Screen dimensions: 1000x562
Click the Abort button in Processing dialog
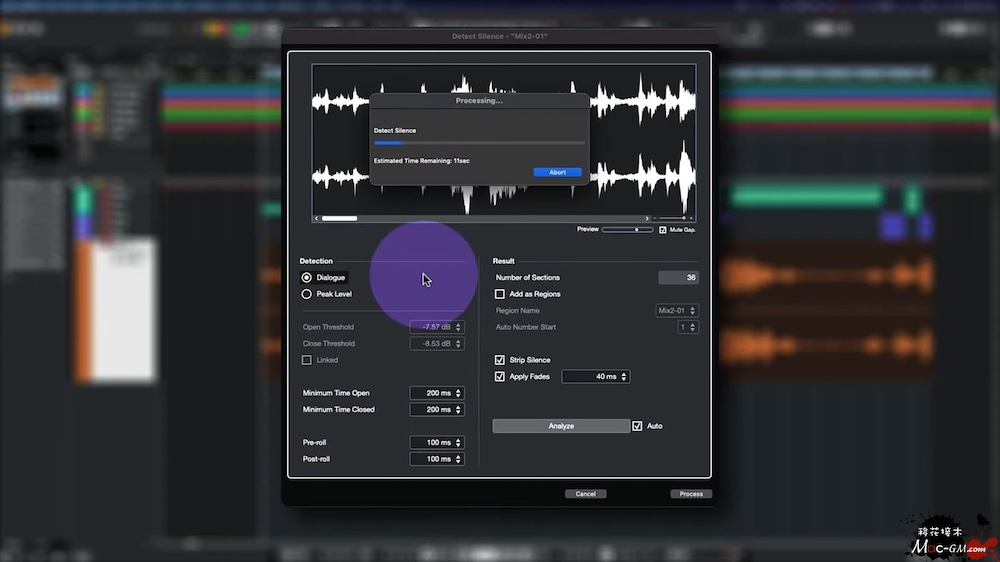(x=557, y=172)
